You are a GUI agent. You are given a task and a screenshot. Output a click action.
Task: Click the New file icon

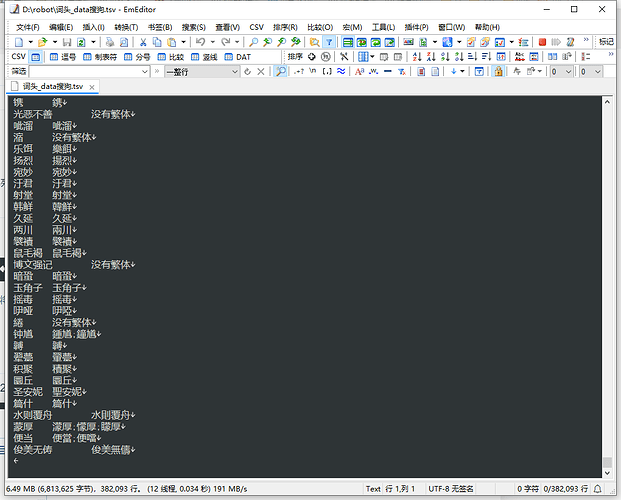click(20, 42)
